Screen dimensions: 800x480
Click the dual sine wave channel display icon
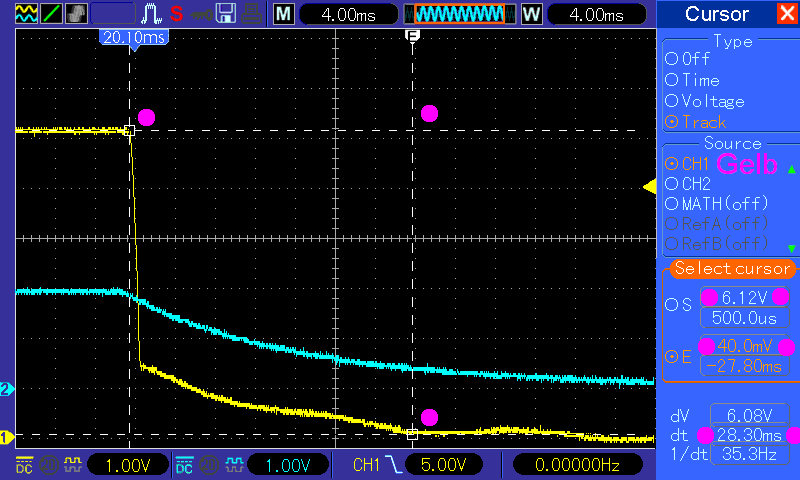[26, 13]
